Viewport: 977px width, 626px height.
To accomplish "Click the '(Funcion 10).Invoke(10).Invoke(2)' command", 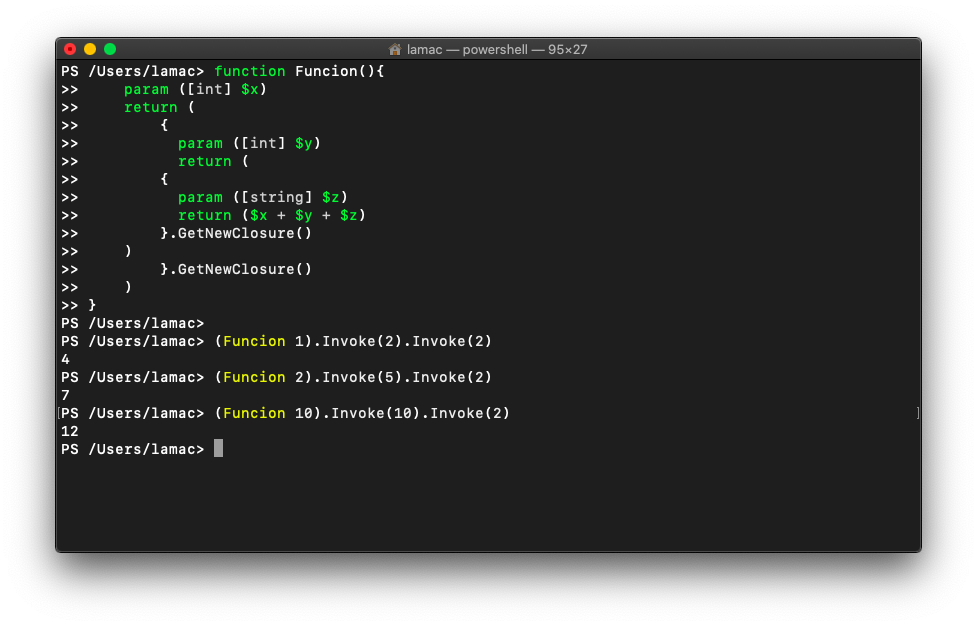I will 362,414.
